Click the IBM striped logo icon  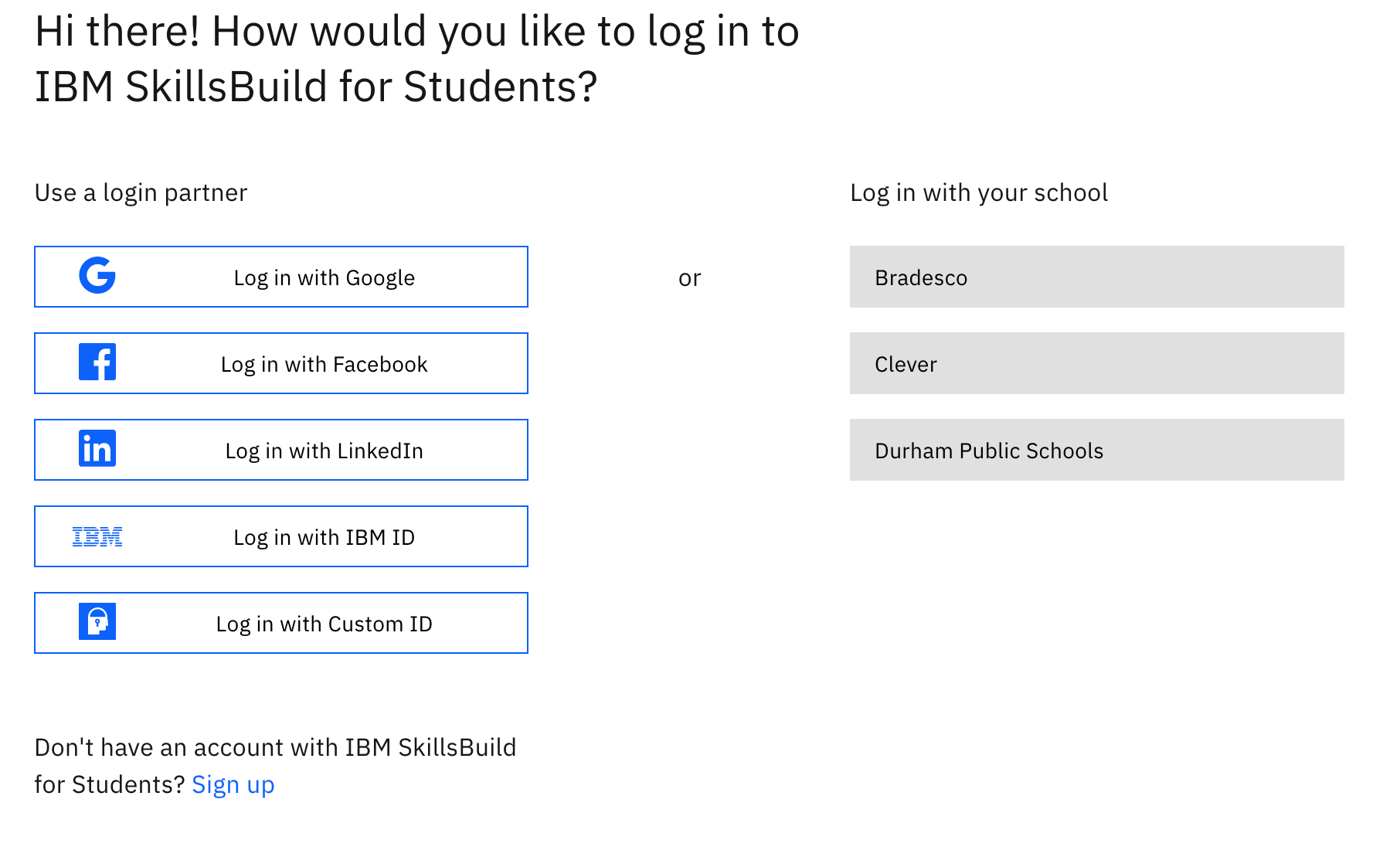pos(97,536)
